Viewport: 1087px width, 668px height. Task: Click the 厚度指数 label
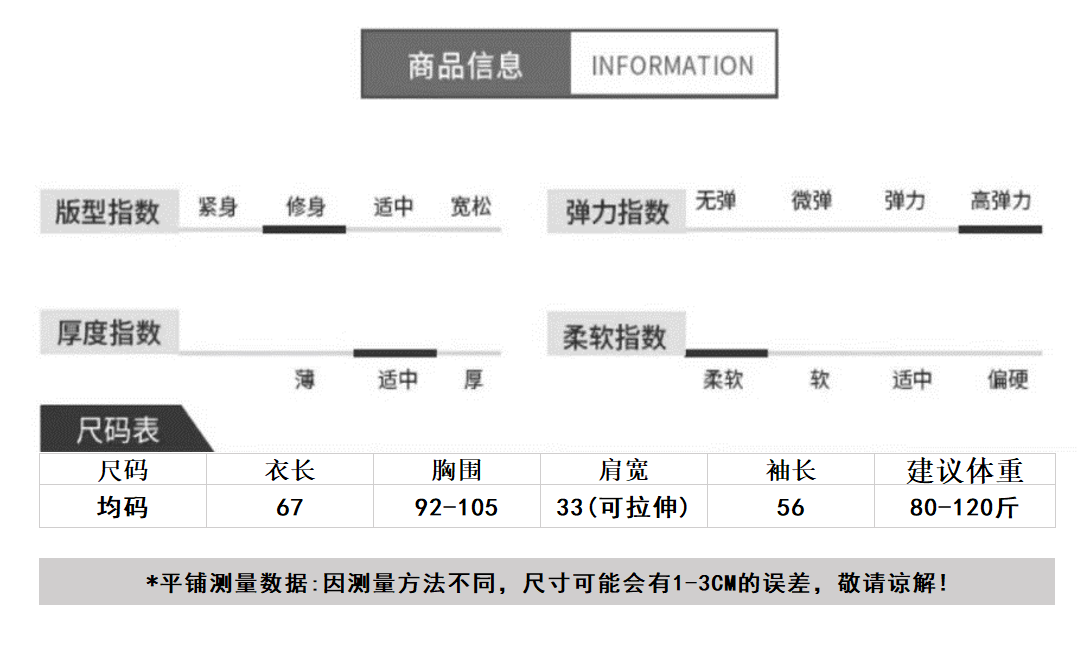(x=109, y=333)
